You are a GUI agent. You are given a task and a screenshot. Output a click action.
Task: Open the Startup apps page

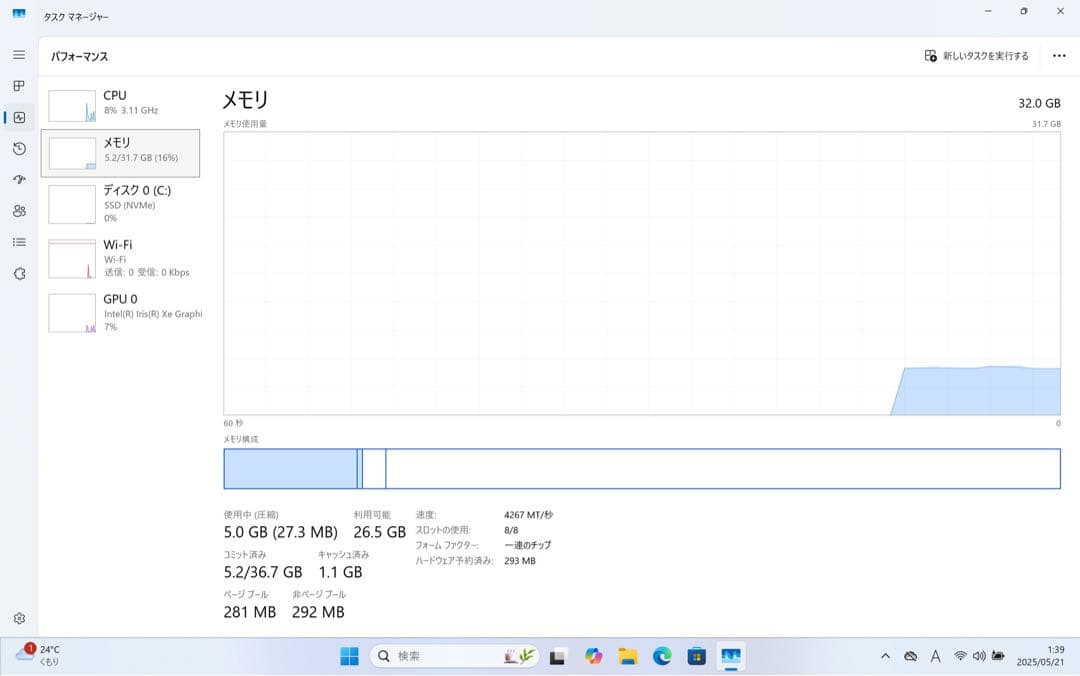[x=18, y=179]
